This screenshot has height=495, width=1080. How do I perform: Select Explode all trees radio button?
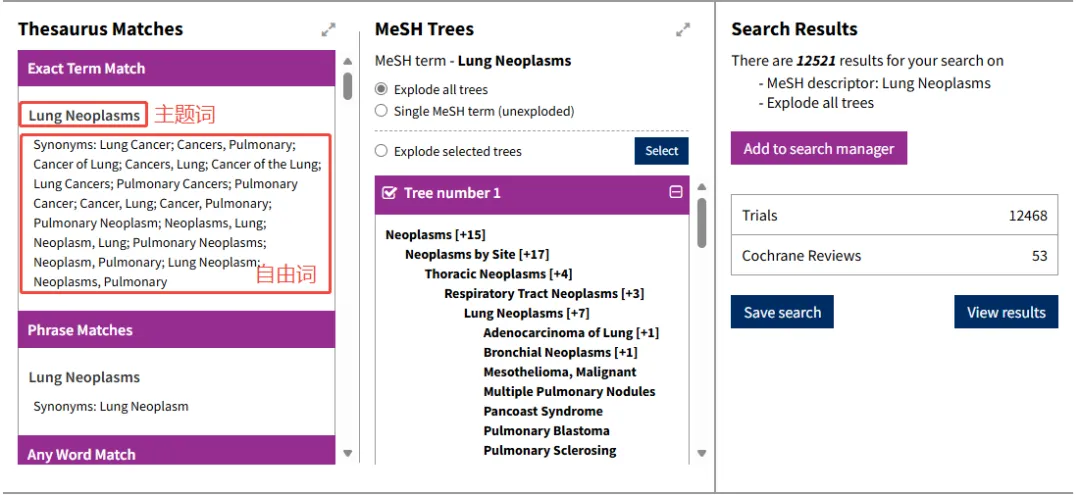(381, 89)
